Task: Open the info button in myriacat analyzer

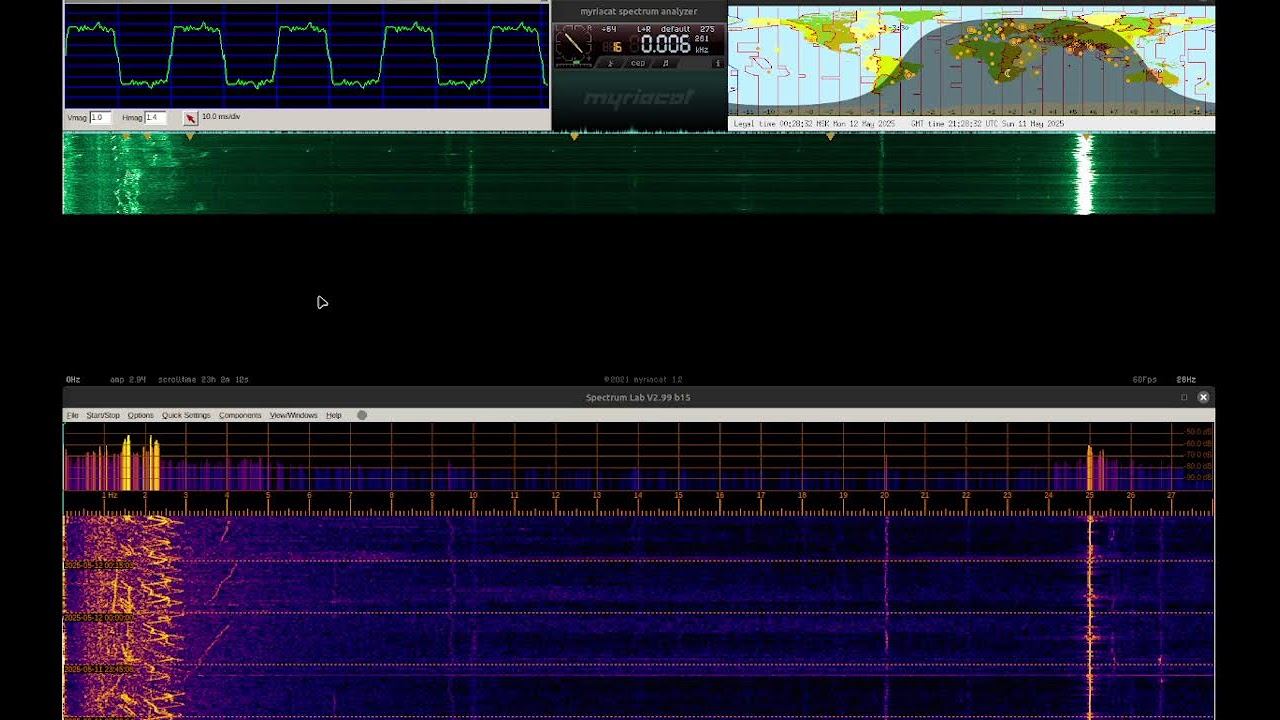Action: pos(717,63)
